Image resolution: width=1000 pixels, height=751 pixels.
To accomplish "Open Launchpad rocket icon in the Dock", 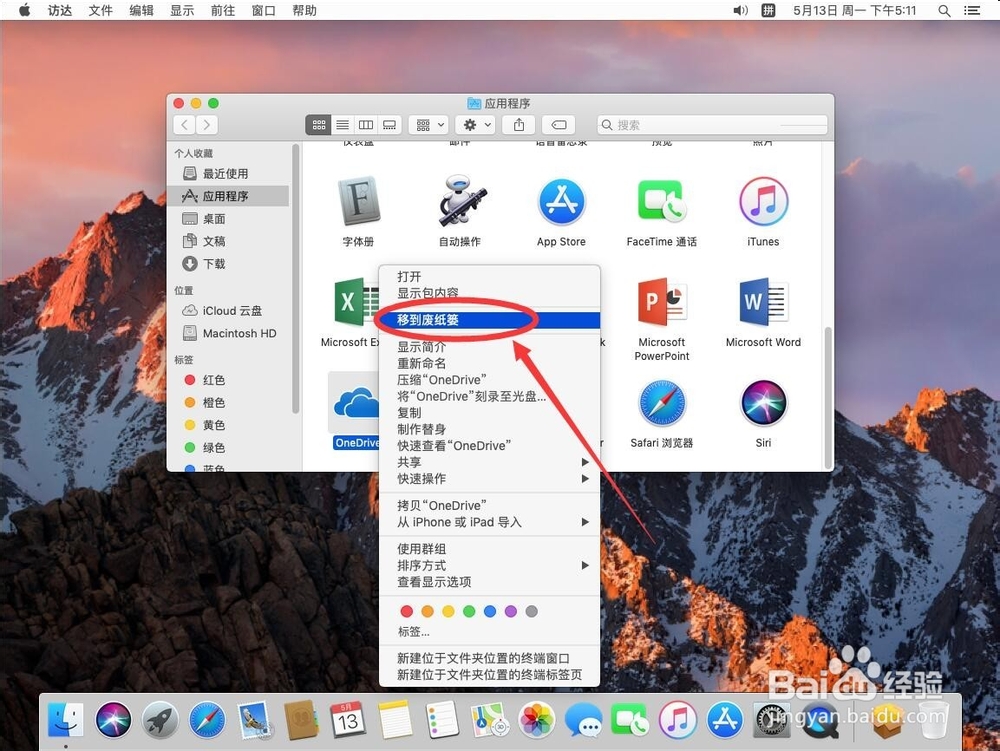I will [160, 720].
